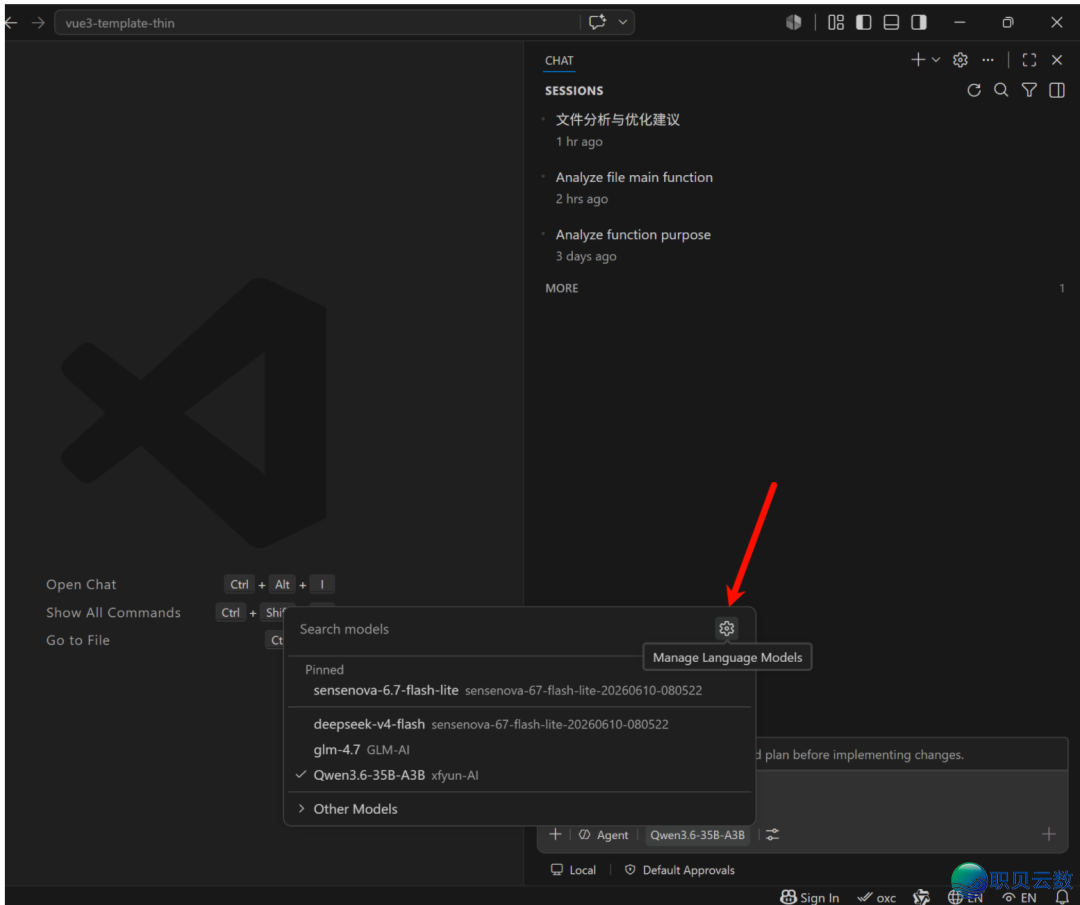Filter the sessions list
The height and width of the screenshot is (905, 1080).
(x=1029, y=90)
